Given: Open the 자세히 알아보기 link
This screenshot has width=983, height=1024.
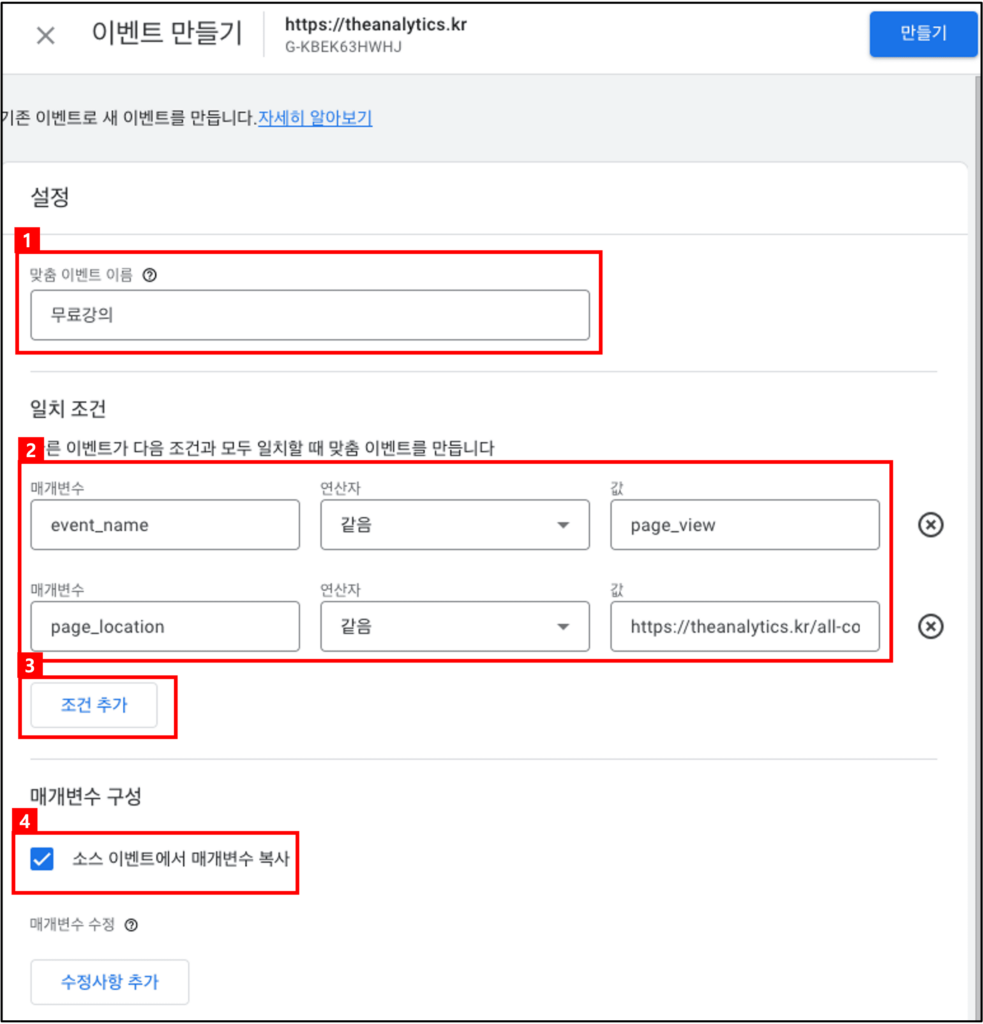Looking at the screenshot, I should 315,118.
